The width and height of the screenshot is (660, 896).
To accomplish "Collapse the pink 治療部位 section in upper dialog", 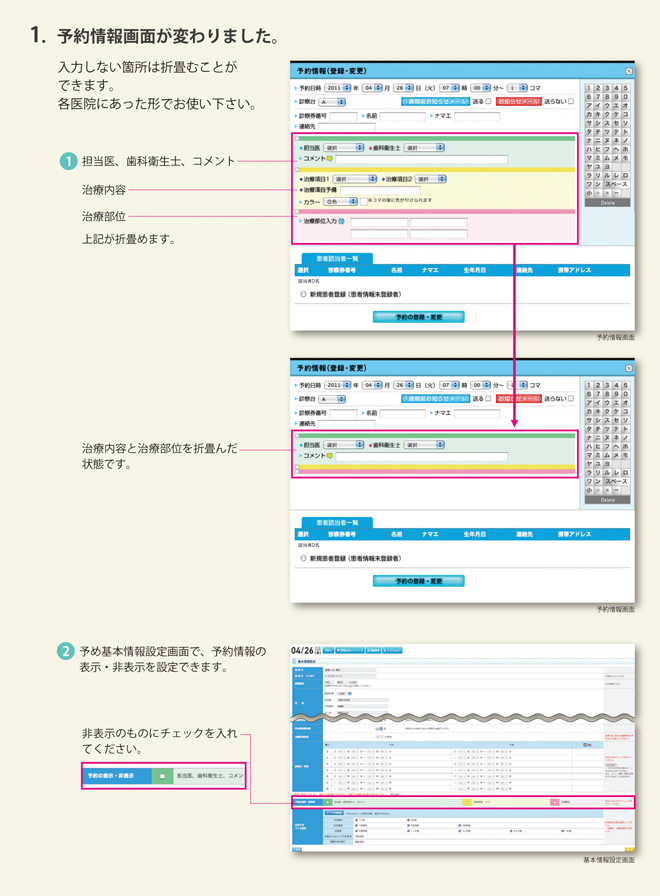I will click(297, 211).
